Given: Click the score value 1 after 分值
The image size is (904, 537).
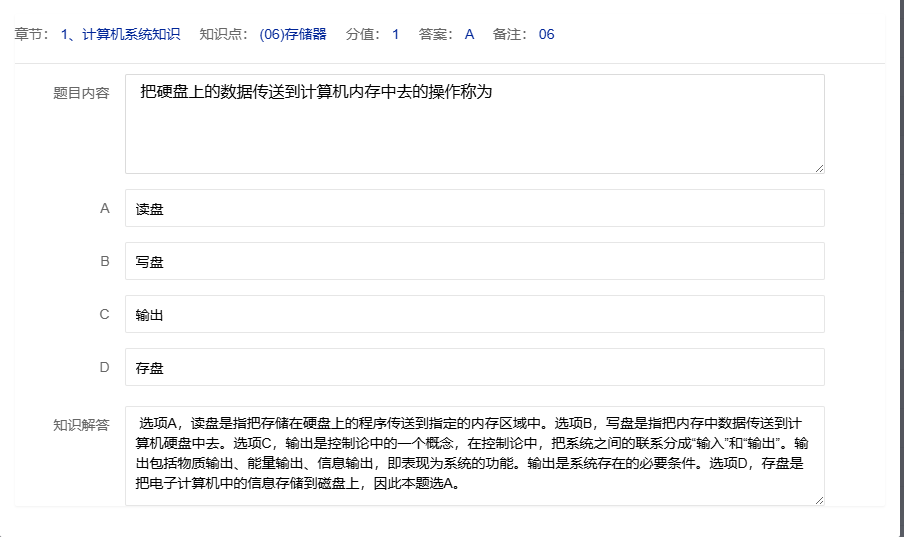Looking at the screenshot, I should pyautogui.click(x=395, y=34).
